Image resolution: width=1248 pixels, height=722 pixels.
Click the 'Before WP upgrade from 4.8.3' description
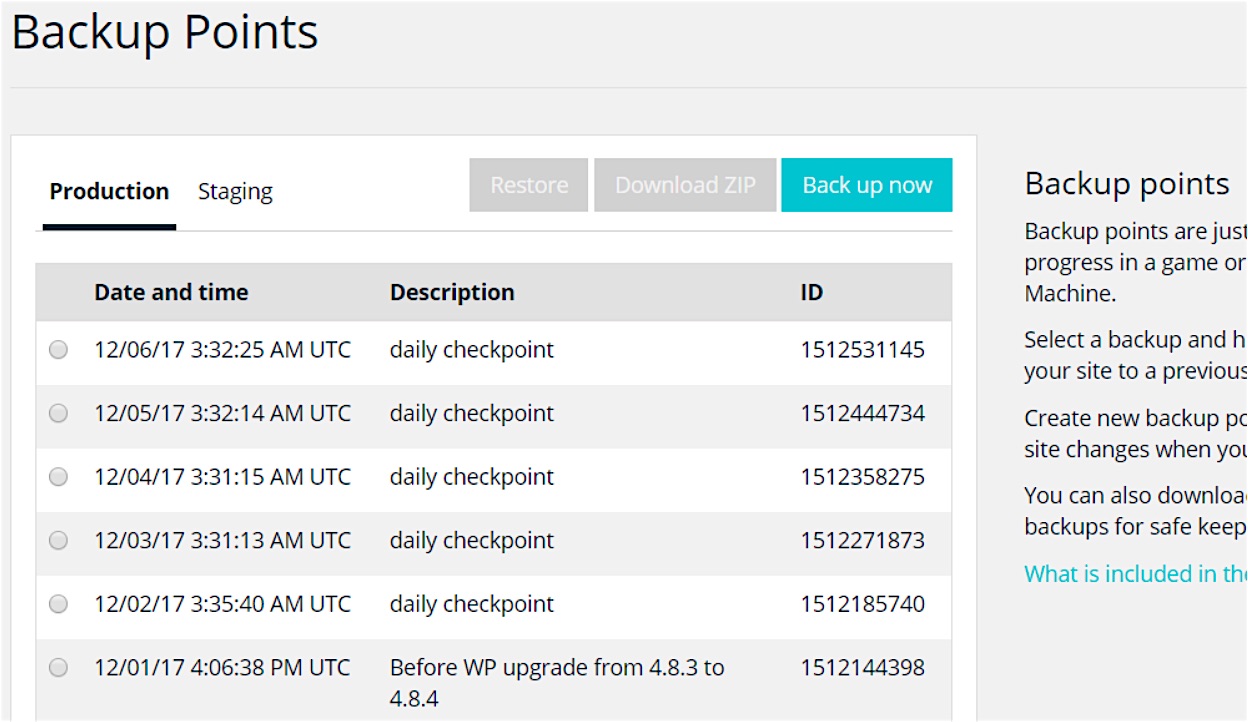pyautogui.click(x=557, y=682)
